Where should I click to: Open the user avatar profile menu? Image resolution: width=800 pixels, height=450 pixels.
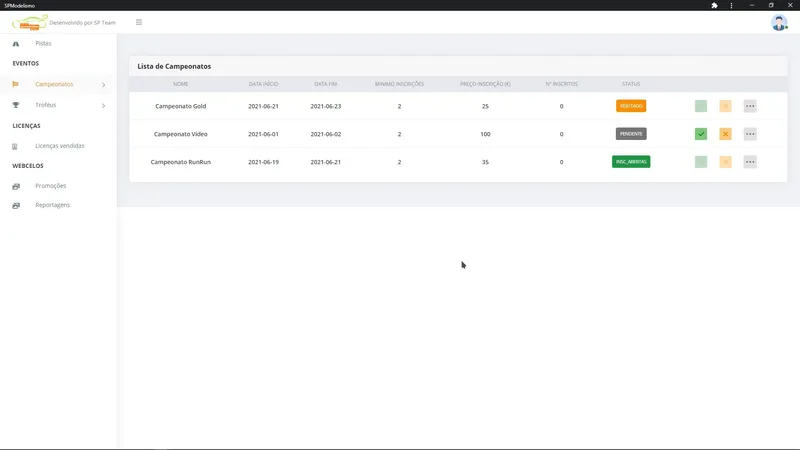coord(779,22)
